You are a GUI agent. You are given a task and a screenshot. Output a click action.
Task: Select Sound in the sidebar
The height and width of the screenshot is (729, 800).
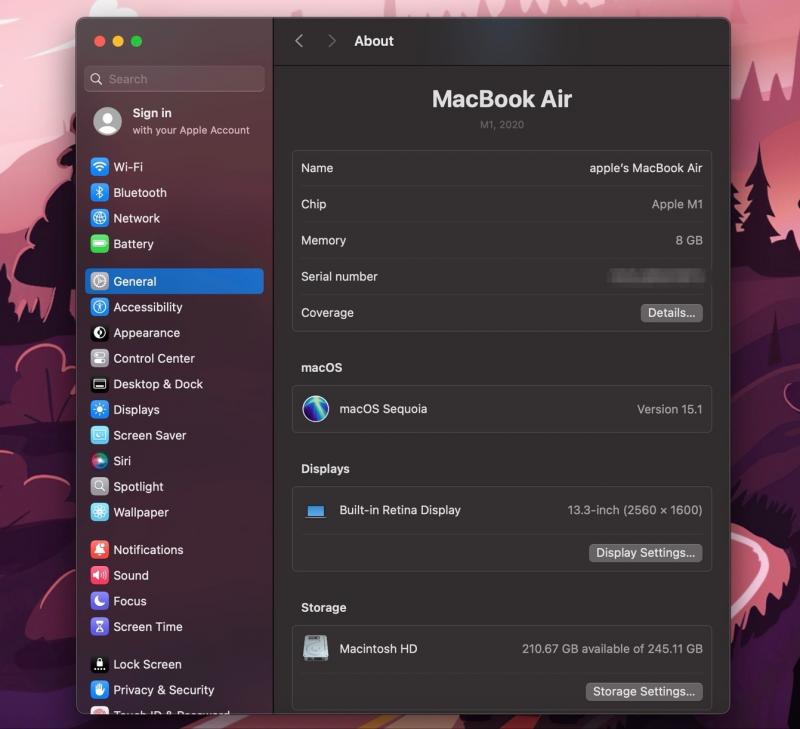174,575
